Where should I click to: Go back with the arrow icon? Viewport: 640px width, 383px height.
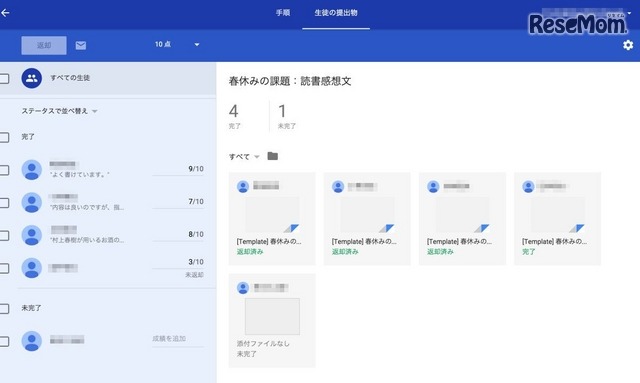(5, 13)
